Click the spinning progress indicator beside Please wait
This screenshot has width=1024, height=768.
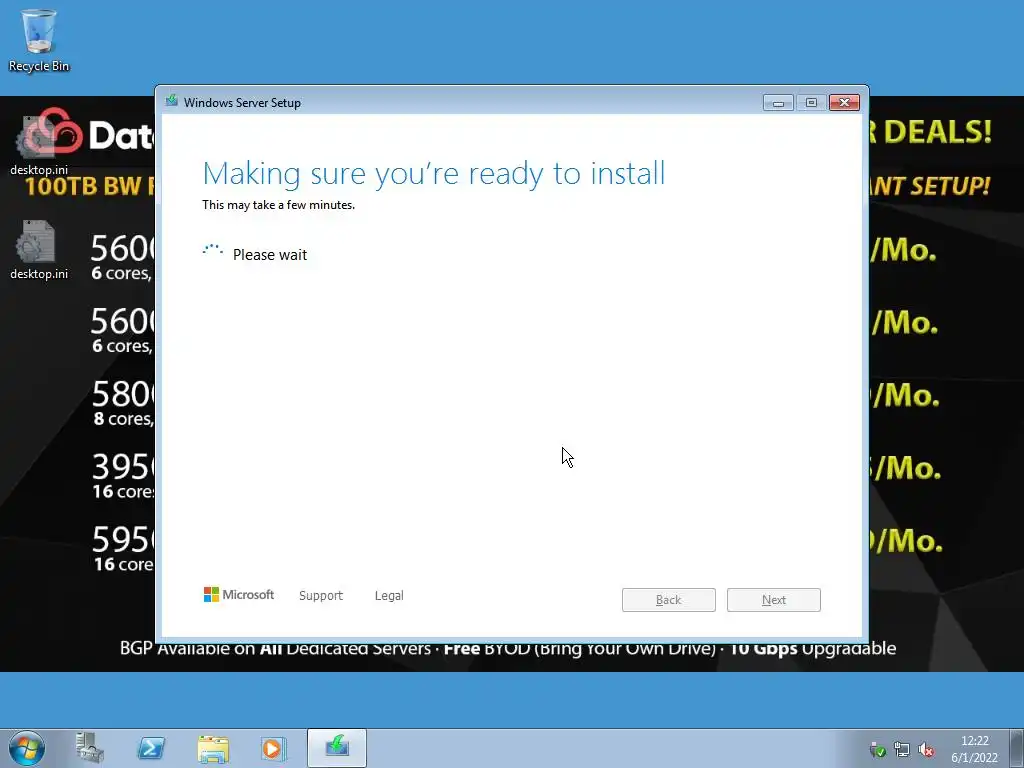pyautogui.click(x=213, y=251)
